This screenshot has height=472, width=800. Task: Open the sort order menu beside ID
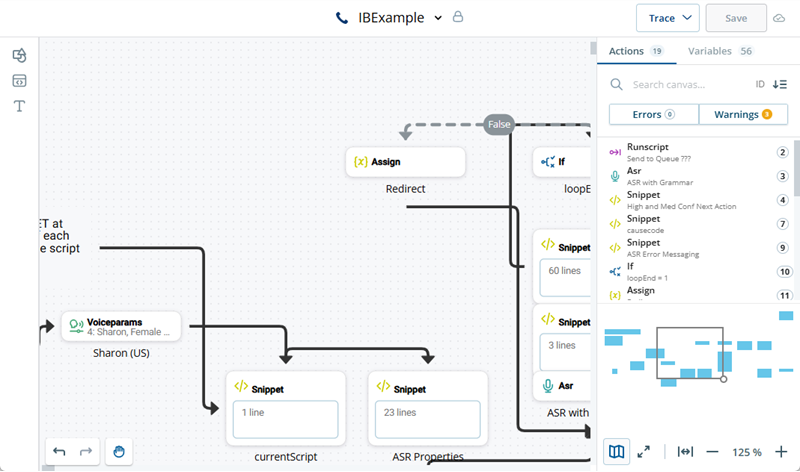[x=780, y=85]
